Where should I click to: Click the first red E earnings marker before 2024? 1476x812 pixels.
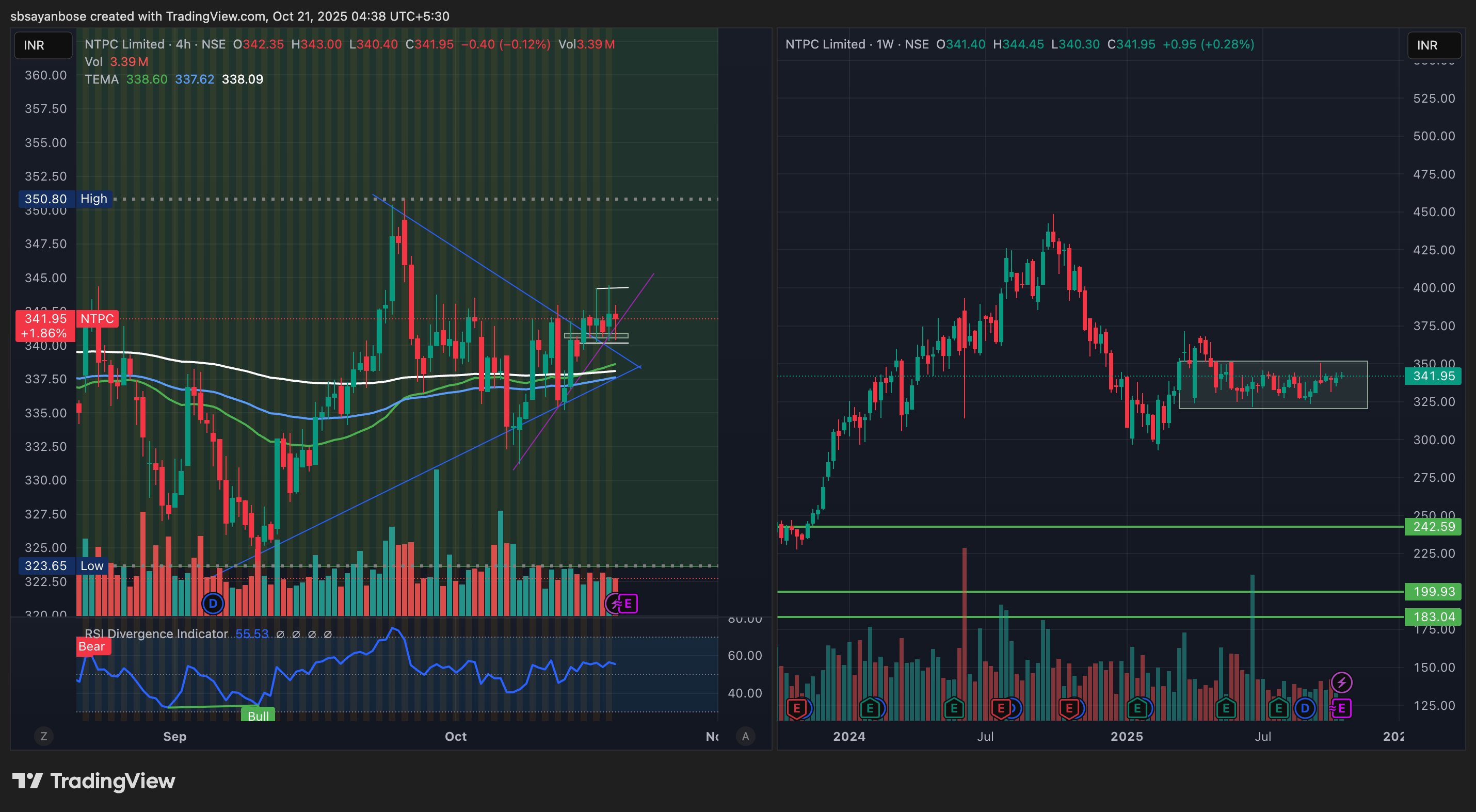[796, 708]
